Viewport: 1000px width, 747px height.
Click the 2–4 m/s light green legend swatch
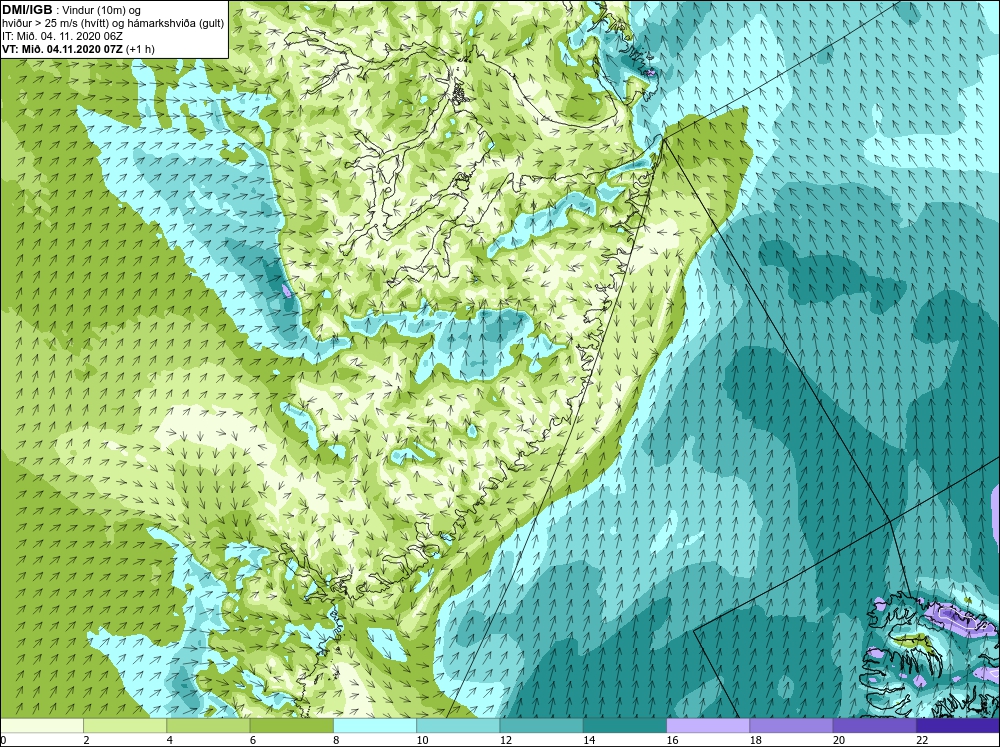(x=125, y=726)
